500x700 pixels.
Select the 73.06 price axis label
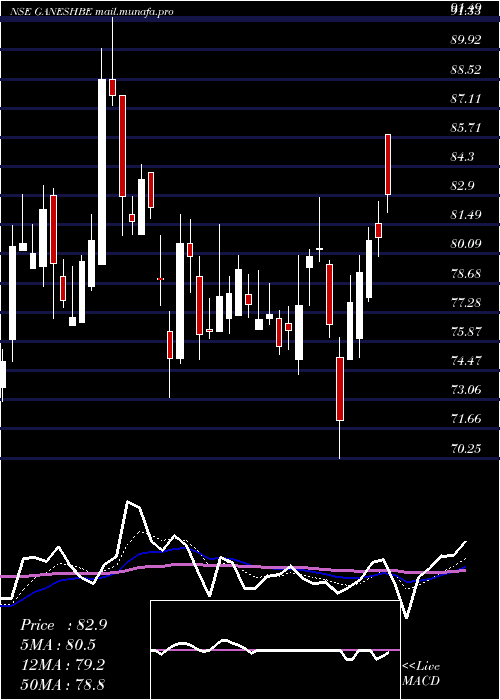466,390
